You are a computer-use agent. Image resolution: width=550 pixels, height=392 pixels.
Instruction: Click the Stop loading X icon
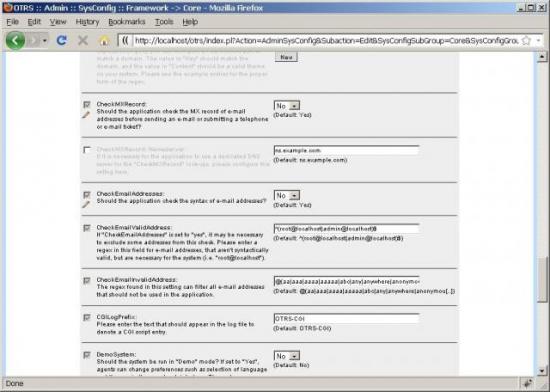(x=83, y=41)
